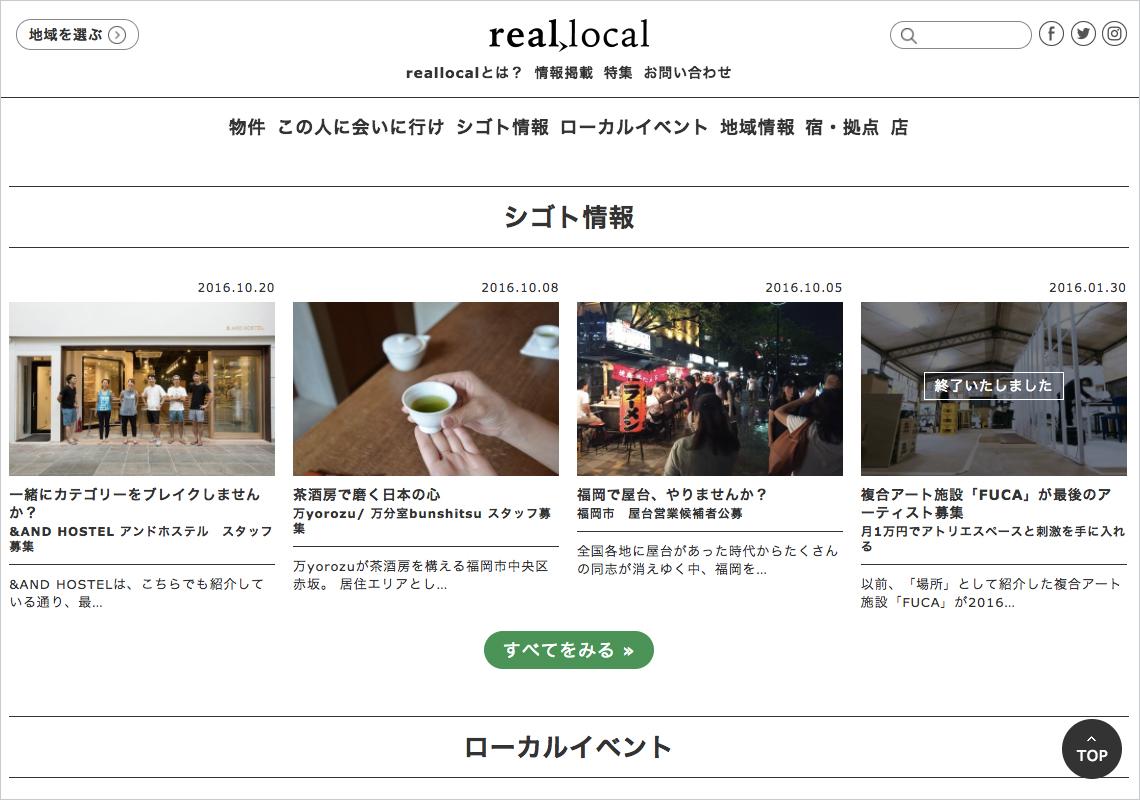Focus the header search field
This screenshot has height=800, width=1140.
960,35
